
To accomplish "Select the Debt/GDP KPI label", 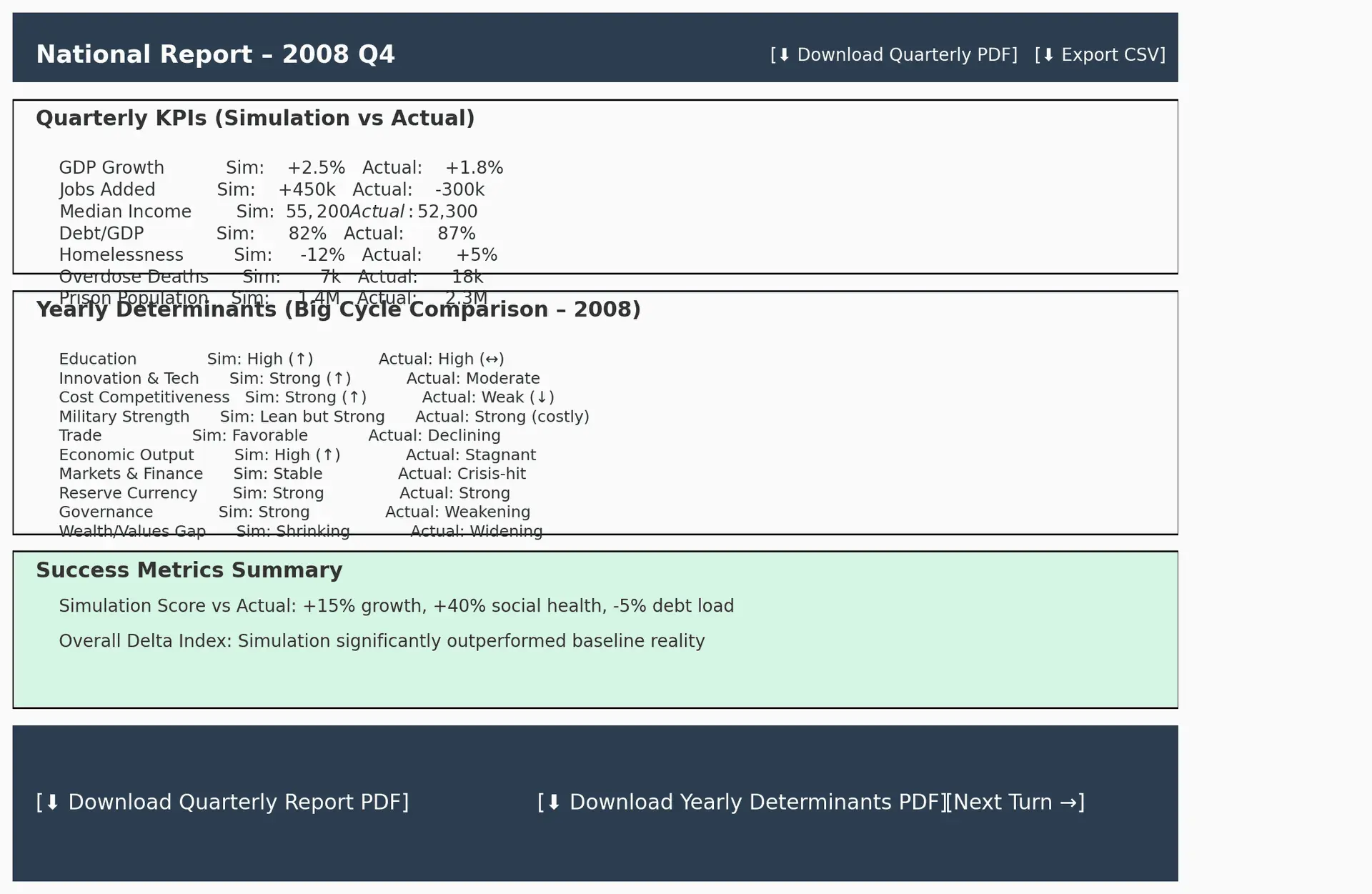I will tap(101, 234).
